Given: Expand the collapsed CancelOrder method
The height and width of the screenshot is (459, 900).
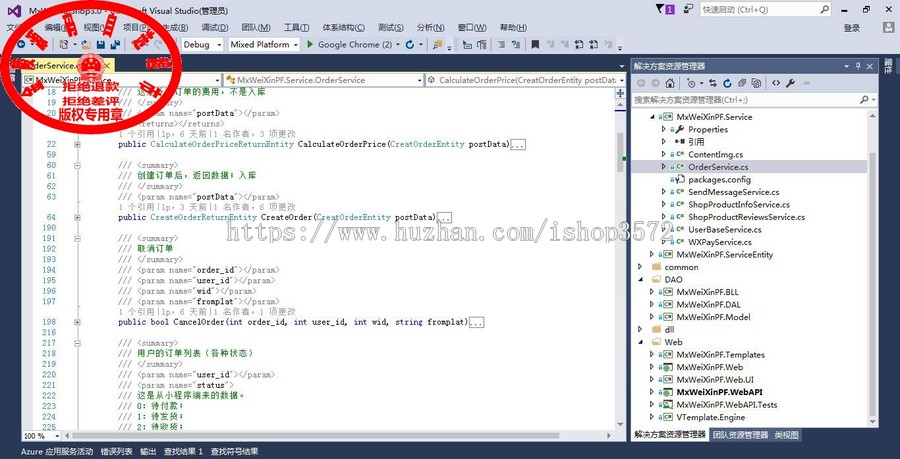Looking at the screenshot, I should coord(77,322).
